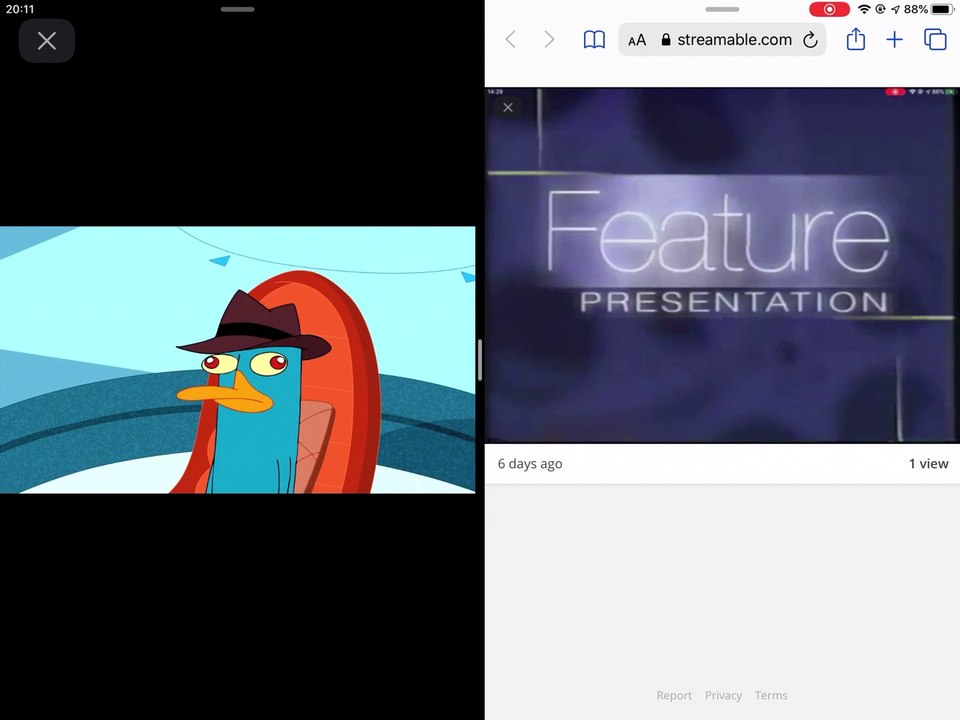This screenshot has width=960, height=720.
Task: Reload the streamable.com page
Action: [810, 40]
